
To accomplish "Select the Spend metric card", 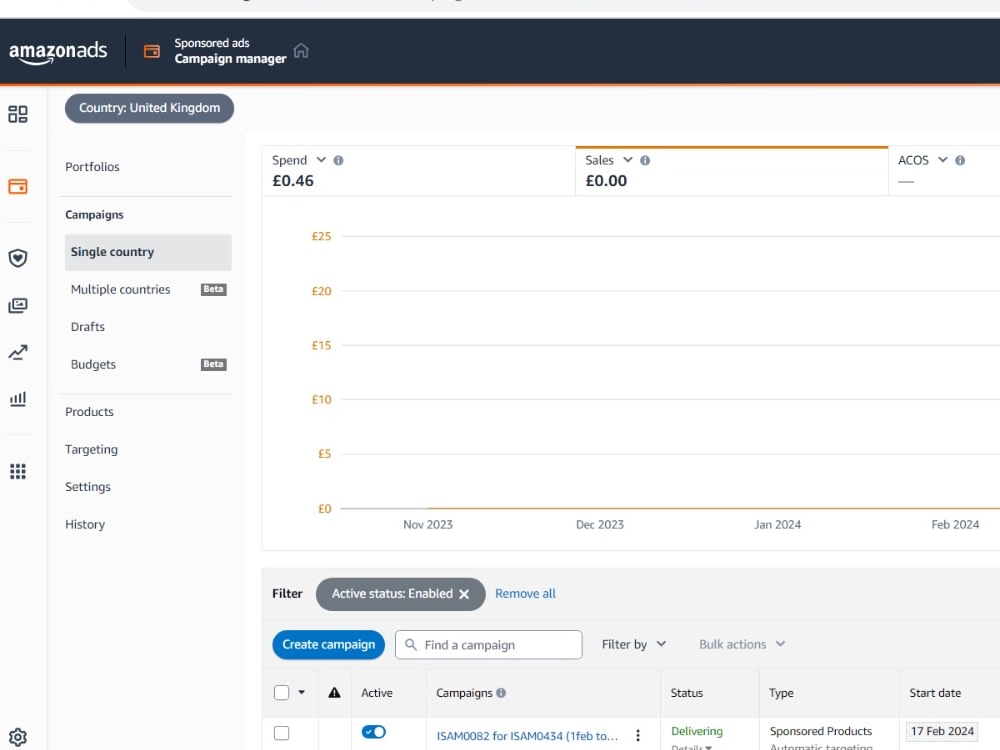I will click(x=418, y=170).
